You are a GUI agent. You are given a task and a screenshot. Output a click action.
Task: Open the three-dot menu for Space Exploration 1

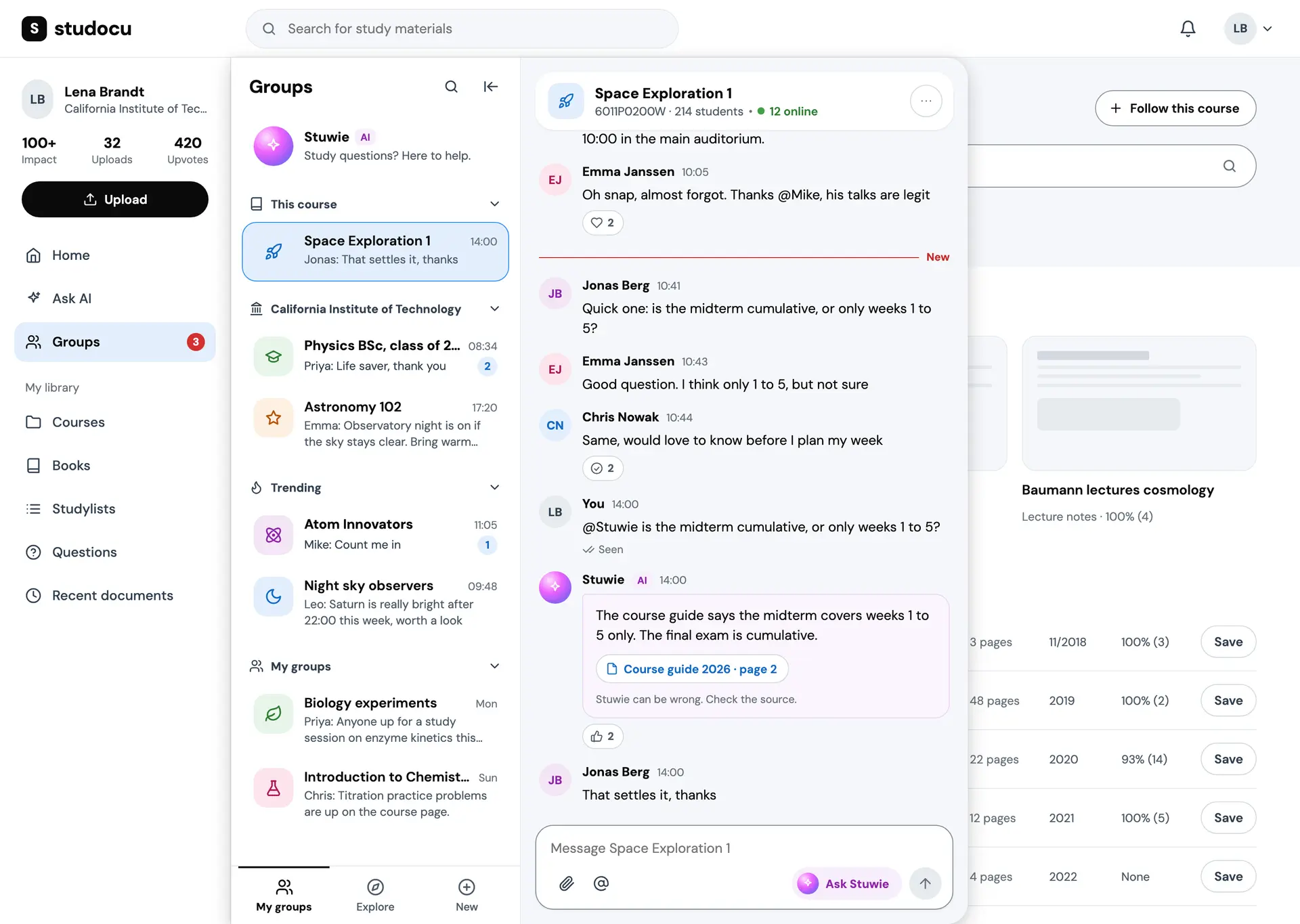(926, 101)
